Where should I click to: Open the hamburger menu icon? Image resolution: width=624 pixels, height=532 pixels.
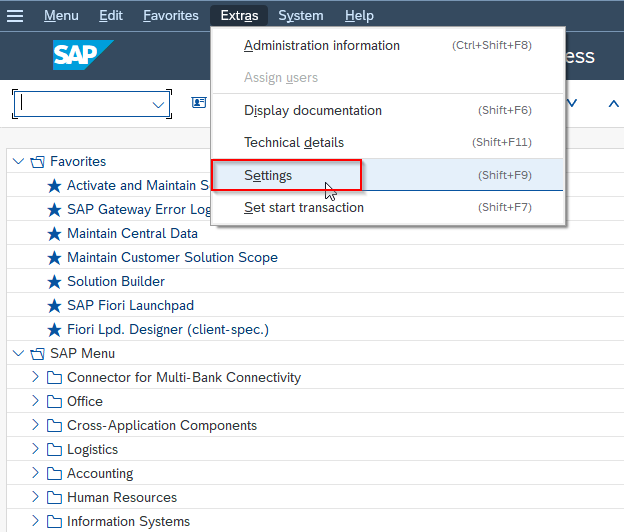click(x=15, y=16)
